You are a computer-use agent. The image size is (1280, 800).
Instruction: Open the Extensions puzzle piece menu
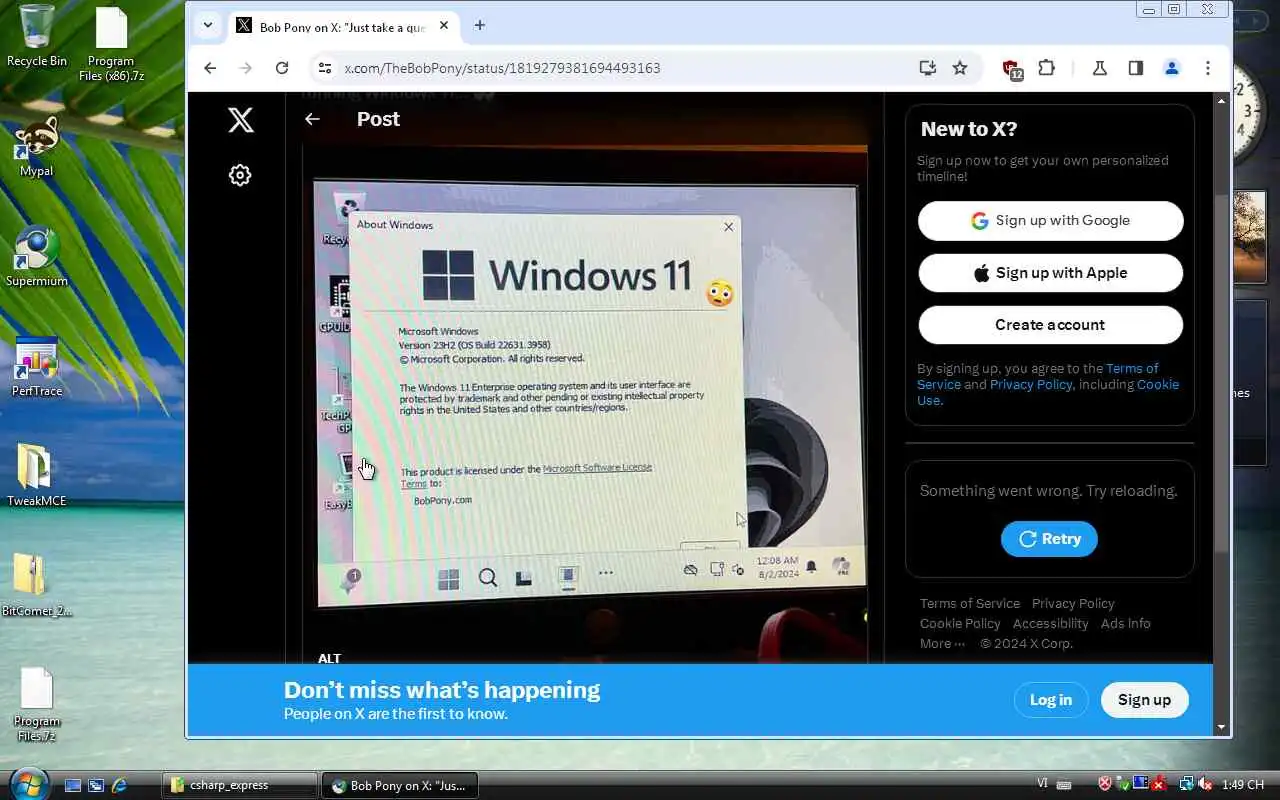point(1046,68)
